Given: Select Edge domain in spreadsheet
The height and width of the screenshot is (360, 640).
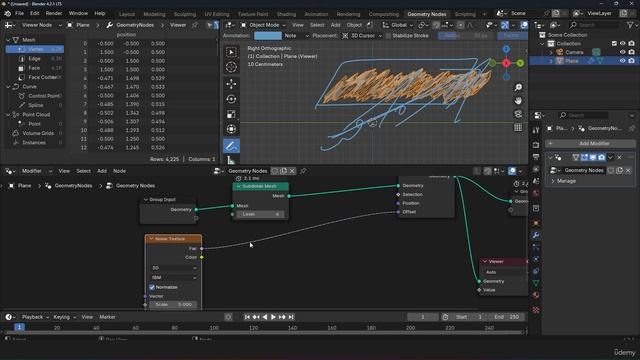Looking at the screenshot, I should coord(34,58).
